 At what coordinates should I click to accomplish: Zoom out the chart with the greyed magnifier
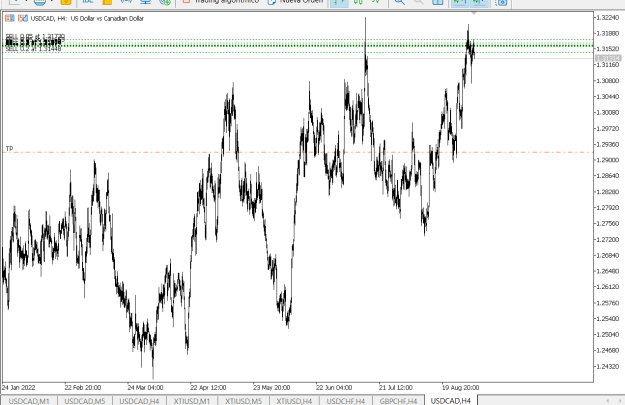click(x=418, y=2)
